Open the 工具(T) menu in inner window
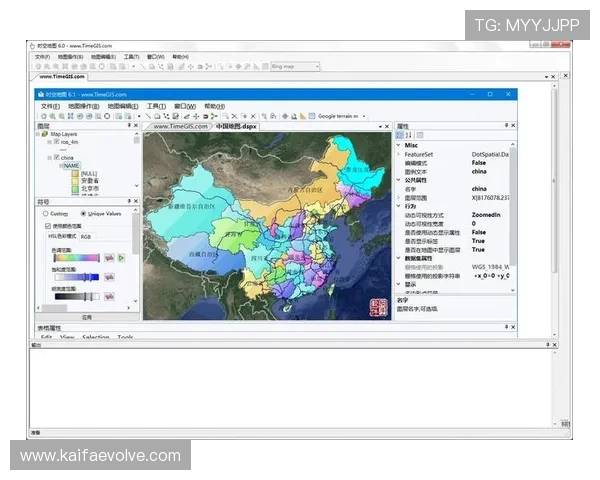This screenshot has width=600, height=480. point(156,106)
